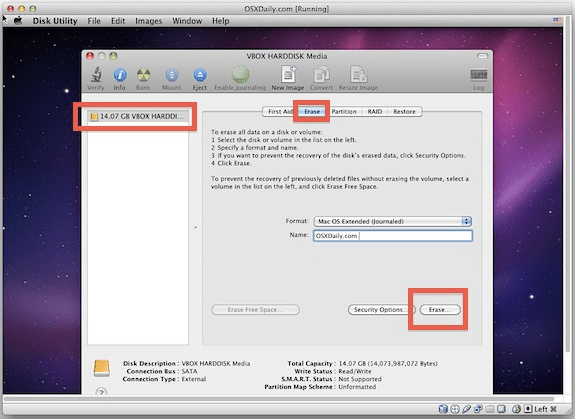
Task: Switch to the Restore tab
Action: click(404, 111)
